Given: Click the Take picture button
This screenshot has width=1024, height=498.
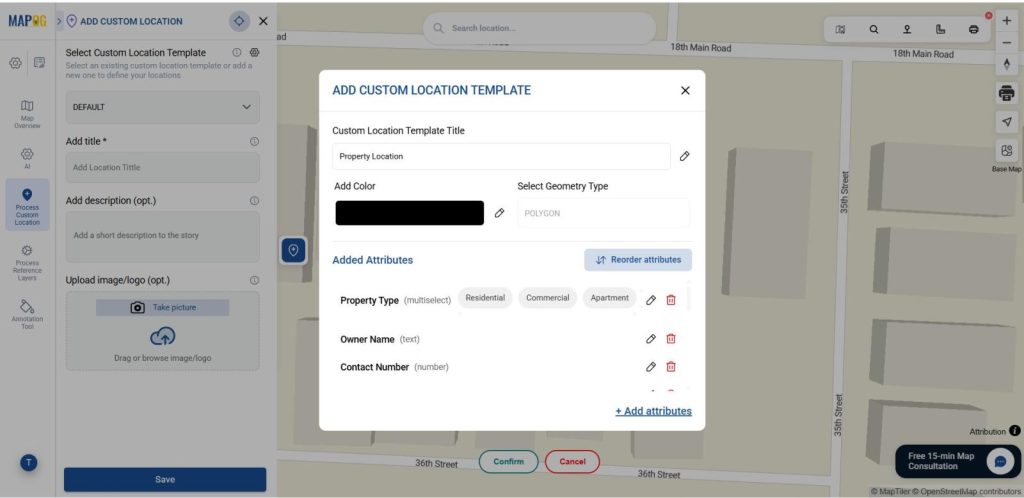Looking at the screenshot, I should coord(163,307).
